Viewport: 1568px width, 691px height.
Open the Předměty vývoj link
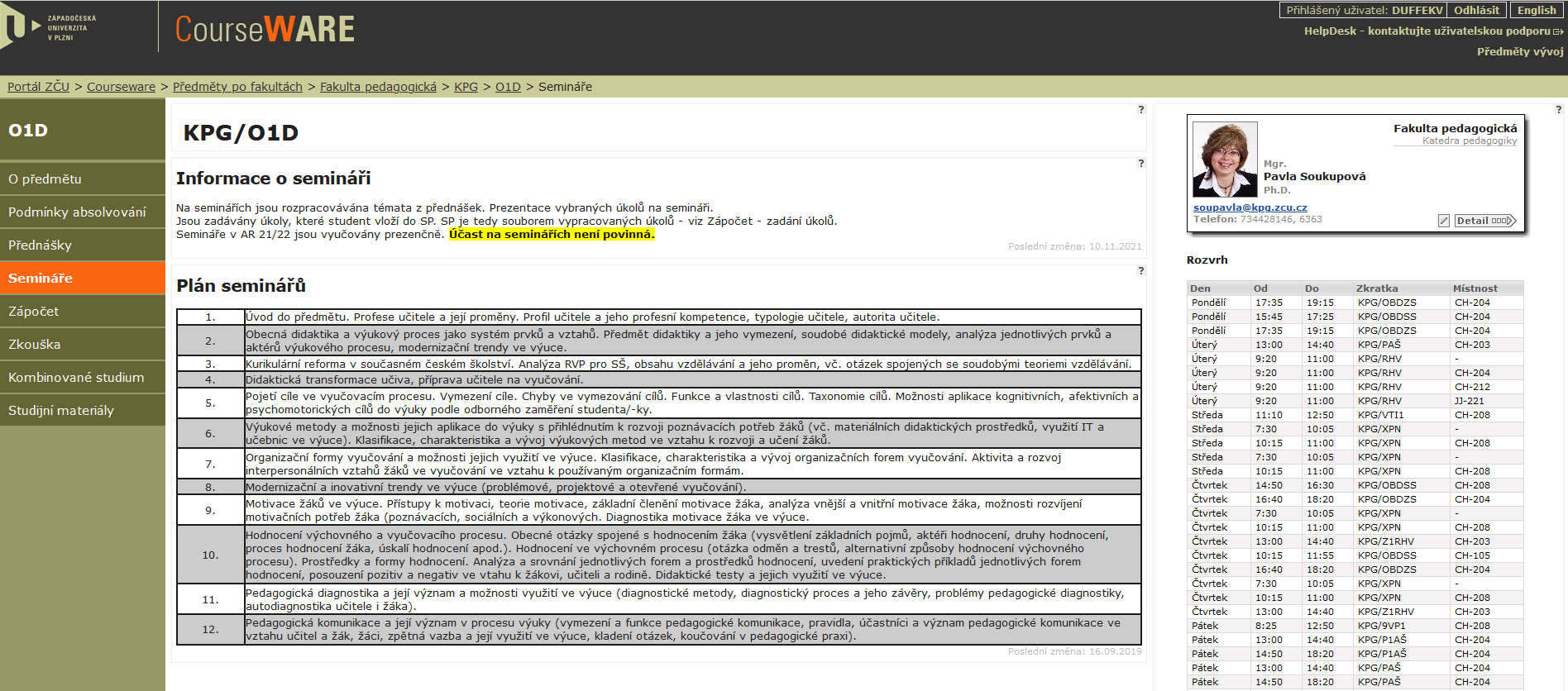click(1520, 51)
